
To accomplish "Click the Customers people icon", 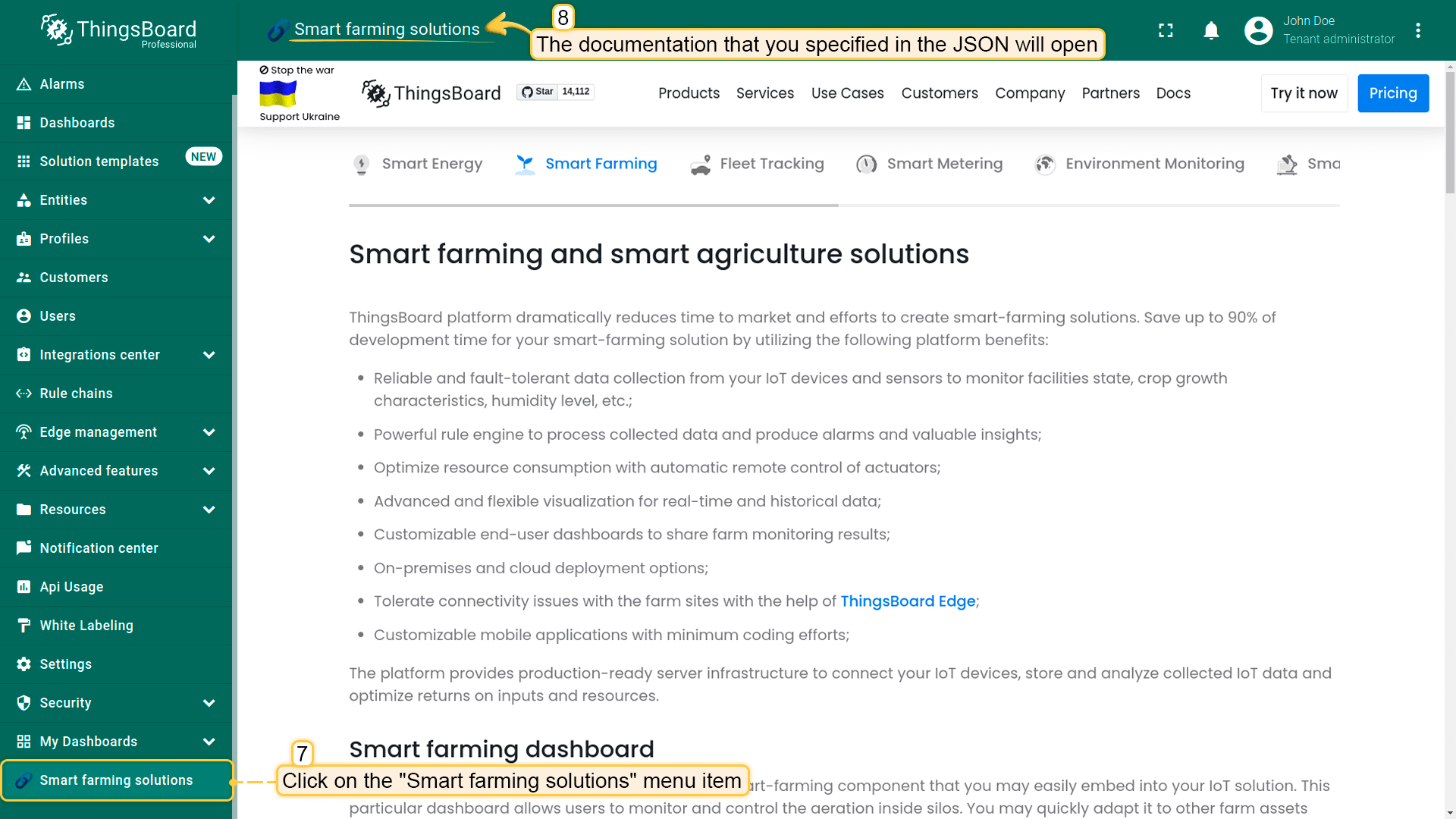I will click(24, 278).
